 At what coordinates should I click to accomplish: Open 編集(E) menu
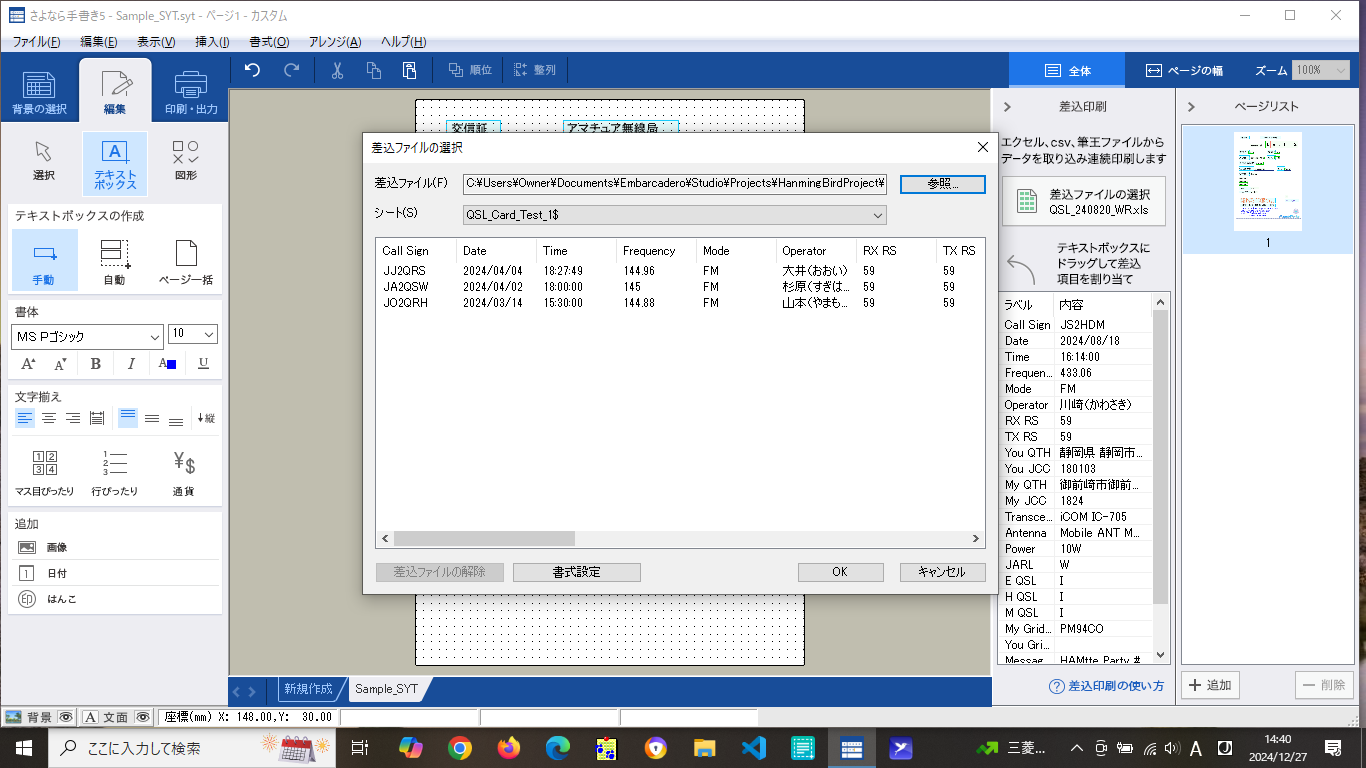point(99,42)
